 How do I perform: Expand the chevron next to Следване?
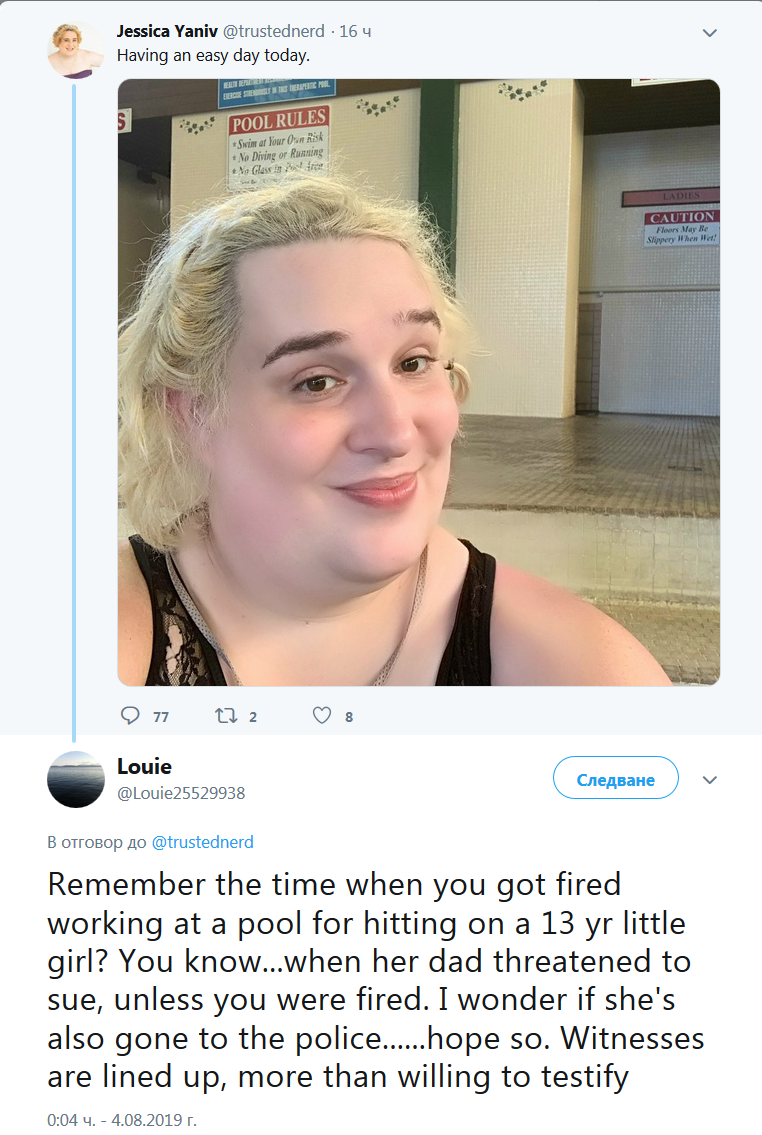click(710, 780)
